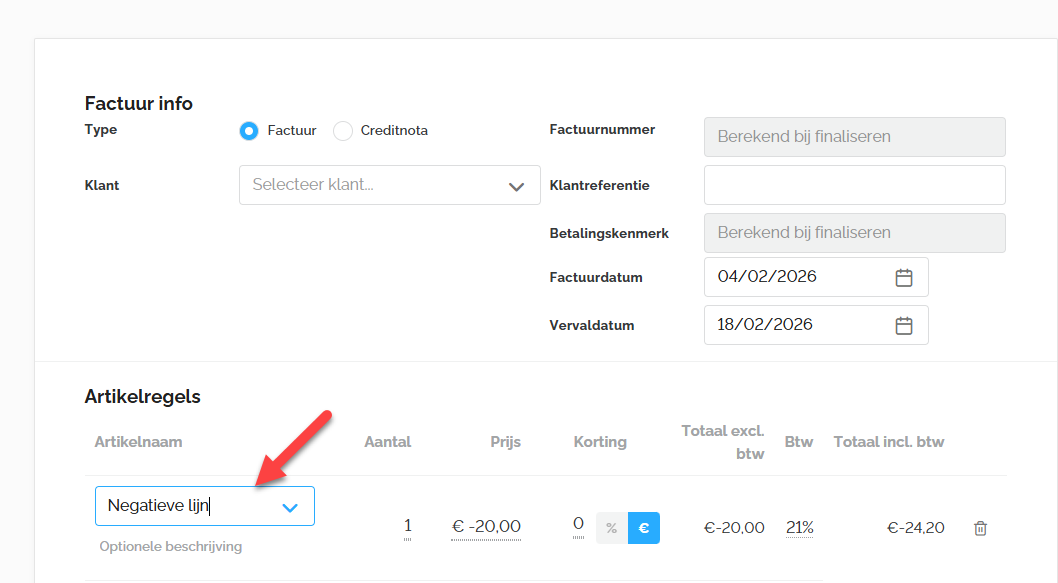The image size is (1058, 583).
Task: Click the Betalingskenmerk disabled field
Action: pos(854,233)
